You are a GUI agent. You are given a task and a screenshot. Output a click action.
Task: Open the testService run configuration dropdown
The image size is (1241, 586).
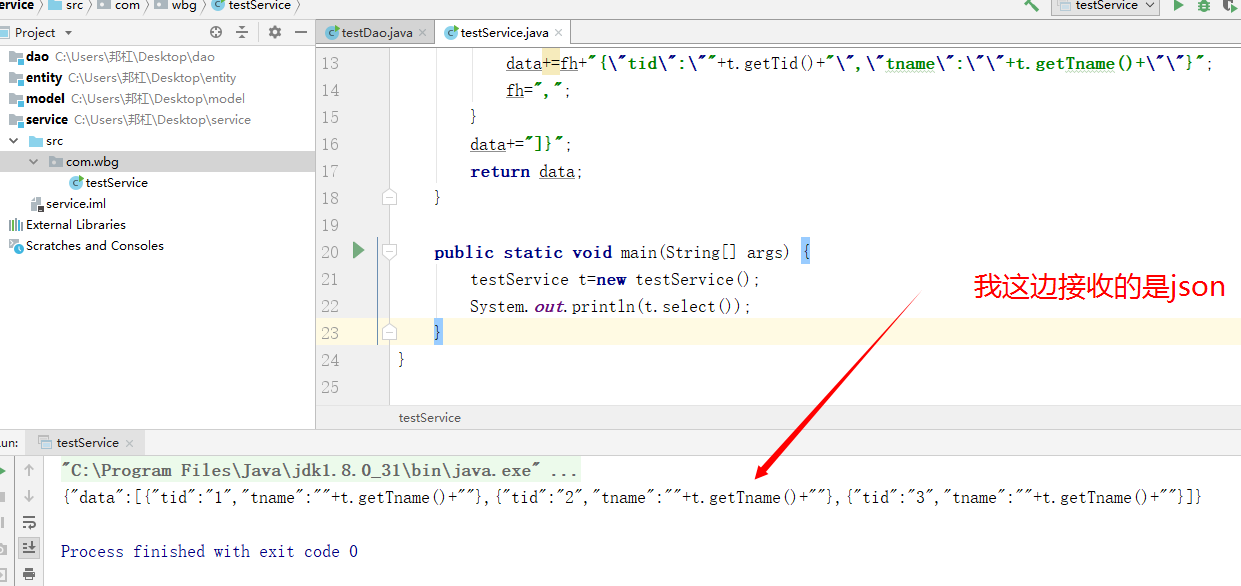pos(1105,6)
